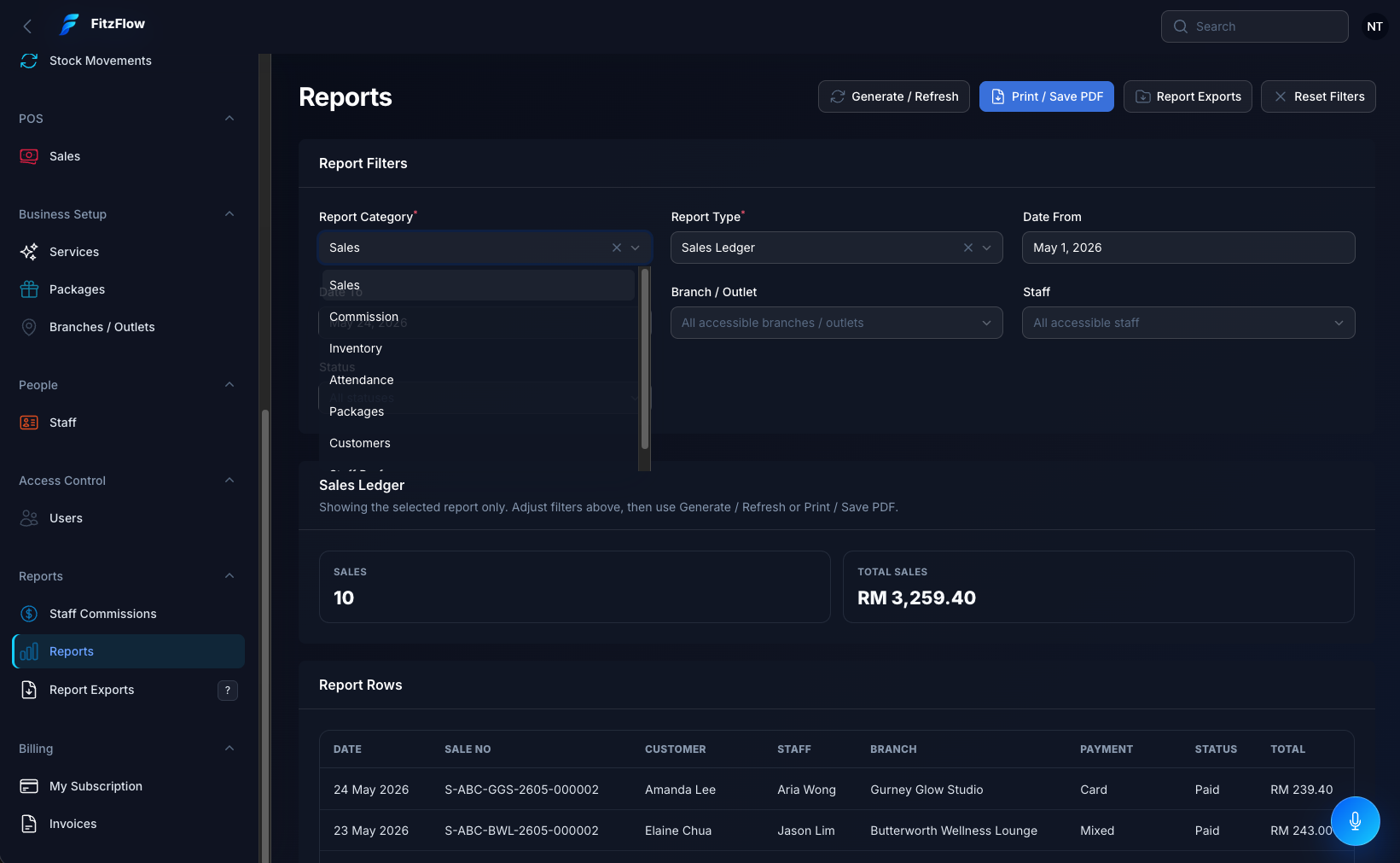1400x863 pixels.
Task: Activate the blue microphone button
Action: 1355,821
